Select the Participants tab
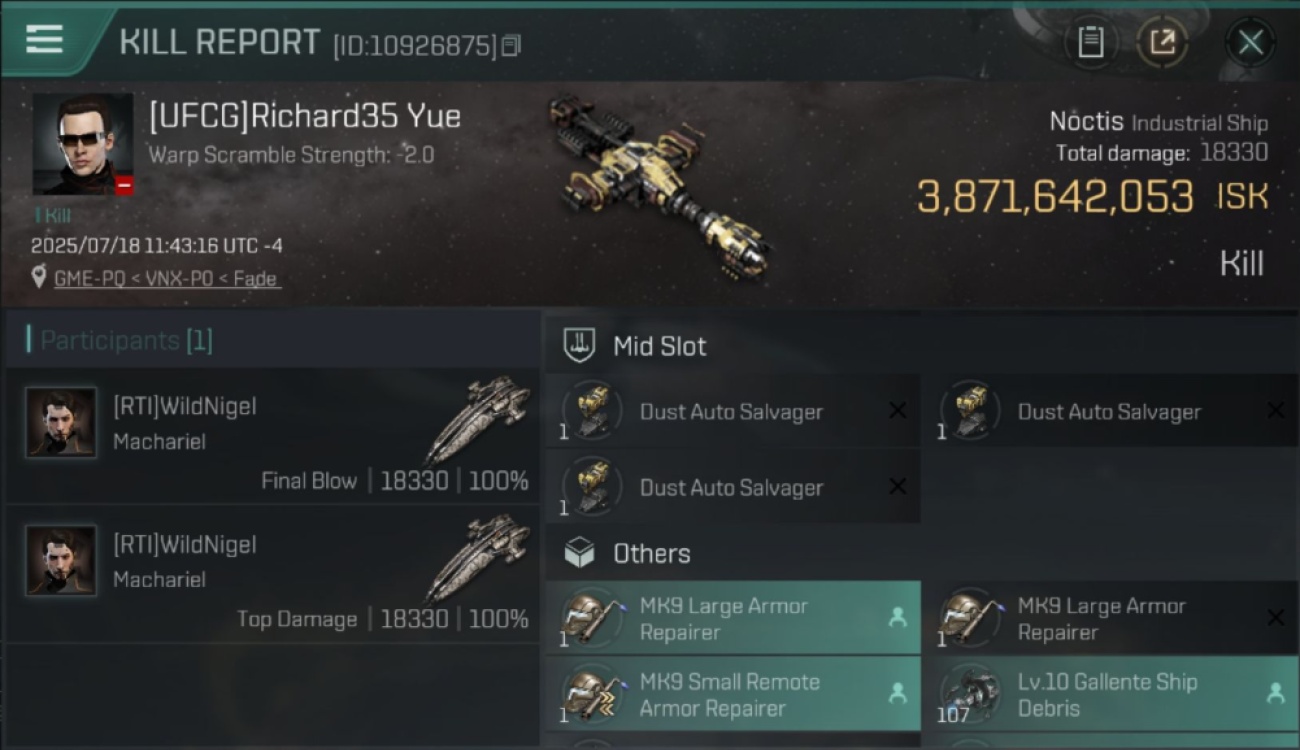The image size is (1300, 750). pyautogui.click(x=120, y=340)
